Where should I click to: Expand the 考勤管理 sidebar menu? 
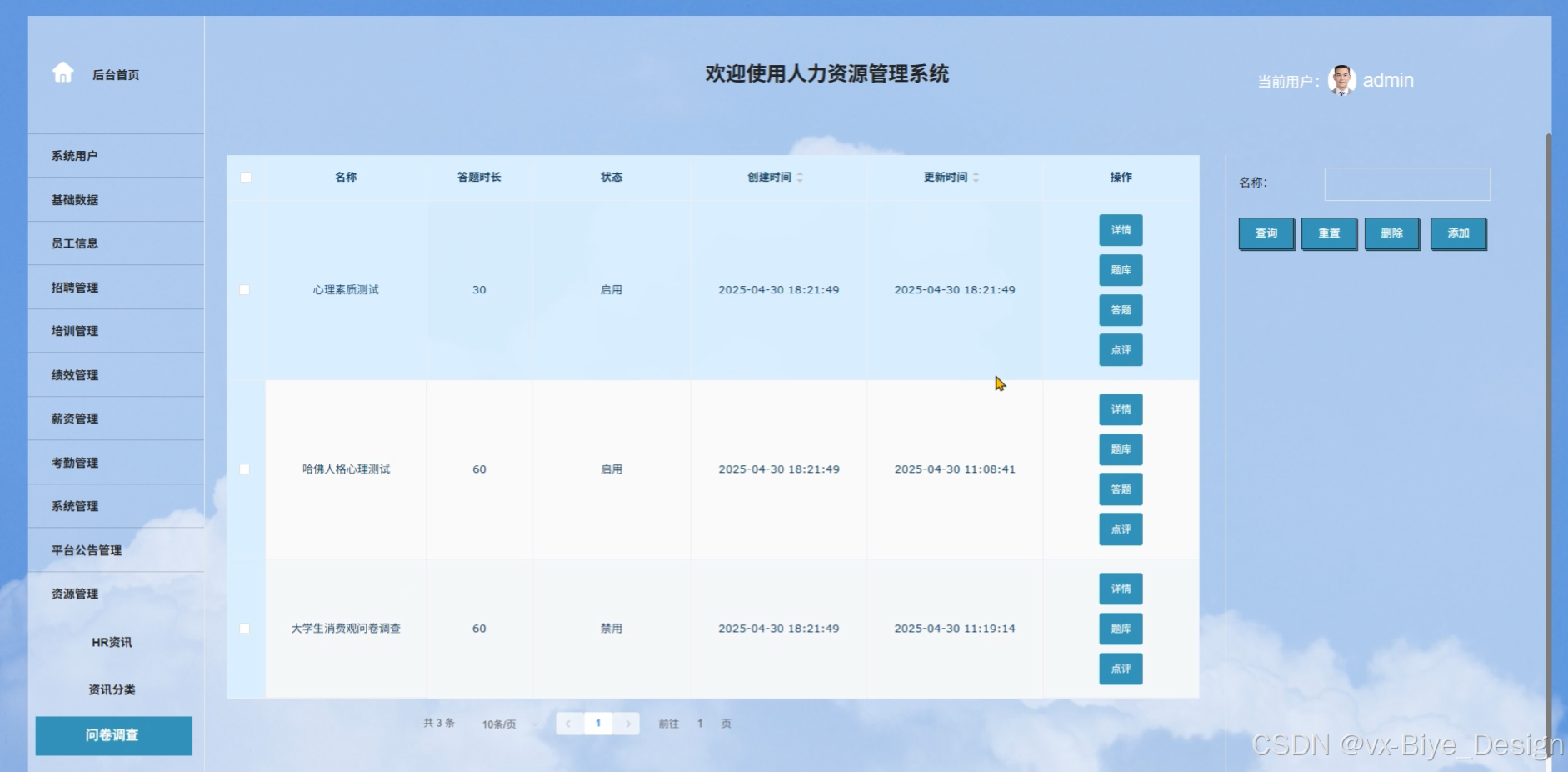116,463
